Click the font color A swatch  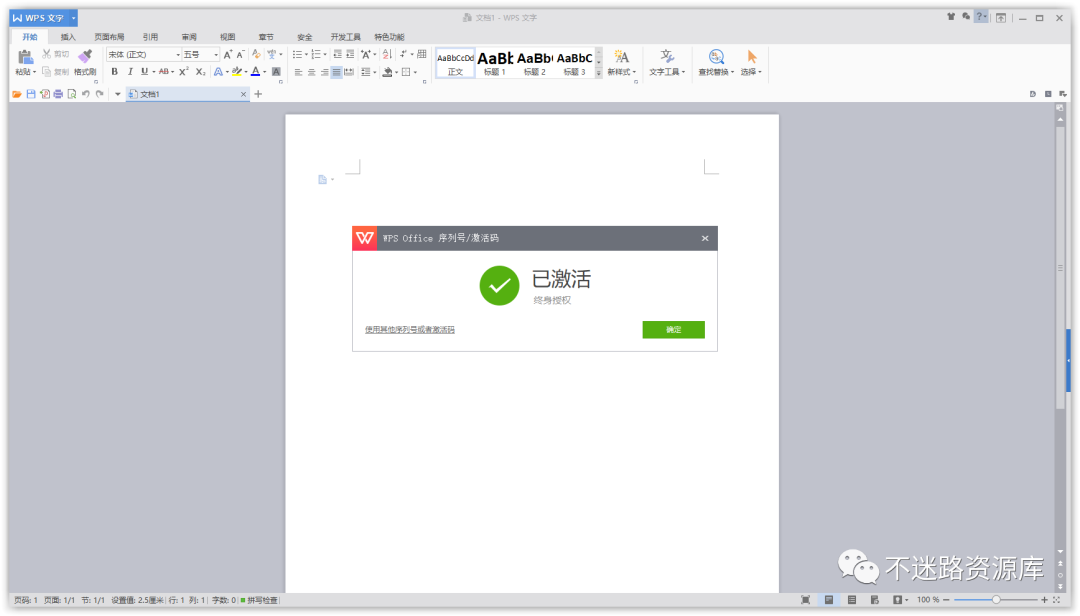pos(256,72)
